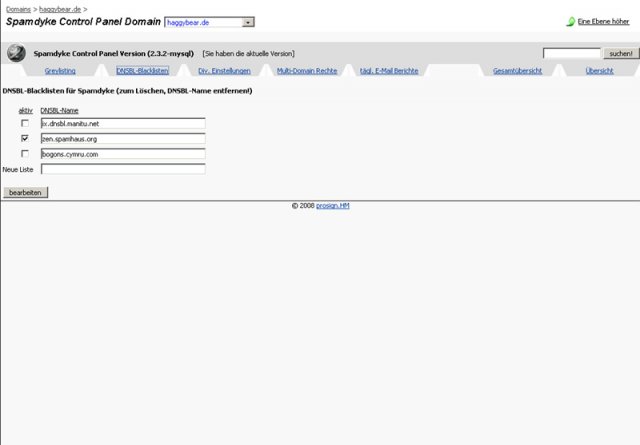Focus the search input next to suchen!
This screenshot has width=640, height=445.
(x=572, y=53)
